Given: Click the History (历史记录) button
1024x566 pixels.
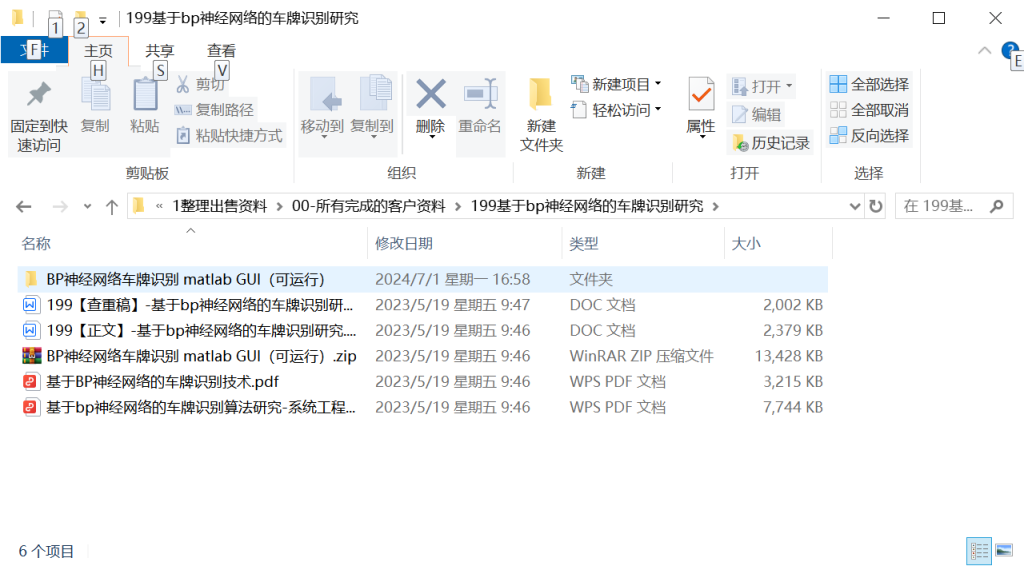Looking at the screenshot, I should pyautogui.click(x=771, y=142).
